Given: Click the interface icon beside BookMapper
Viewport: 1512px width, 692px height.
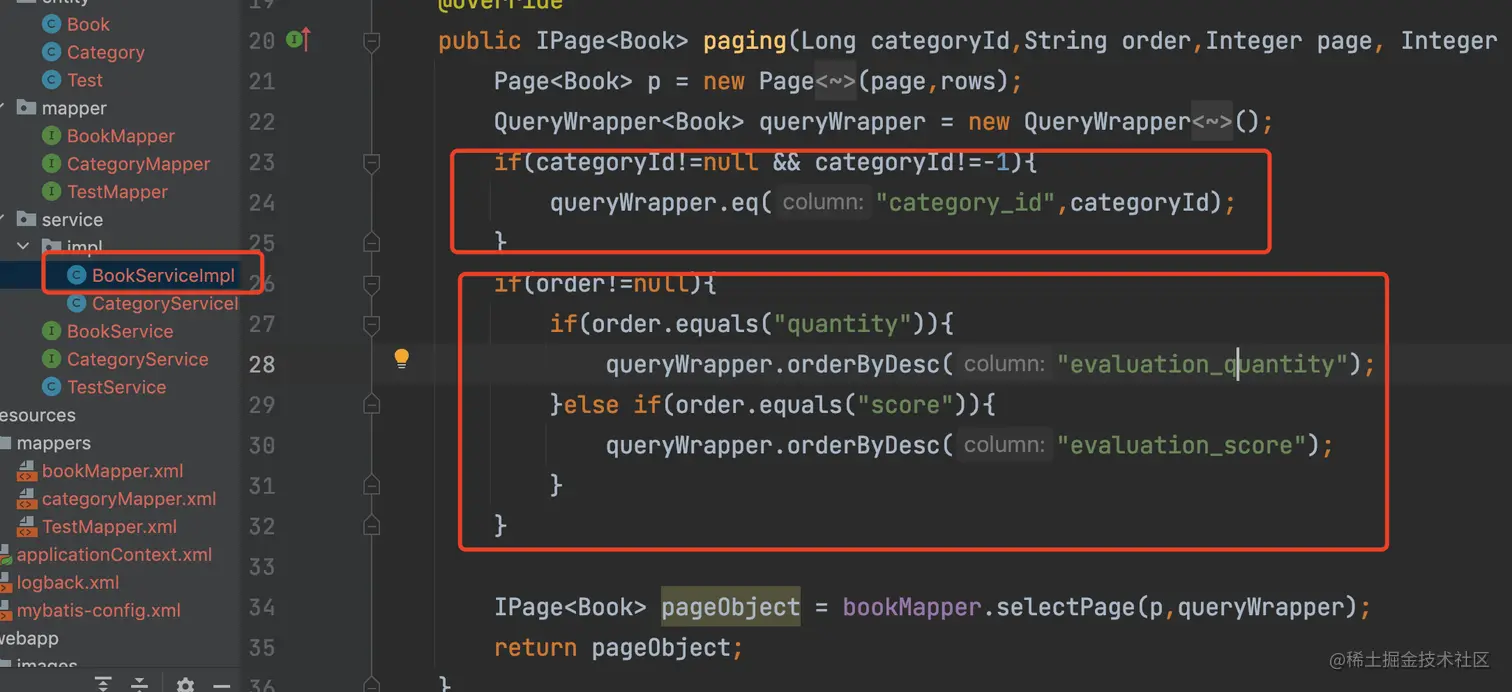Looking at the screenshot, I should 51,136.
